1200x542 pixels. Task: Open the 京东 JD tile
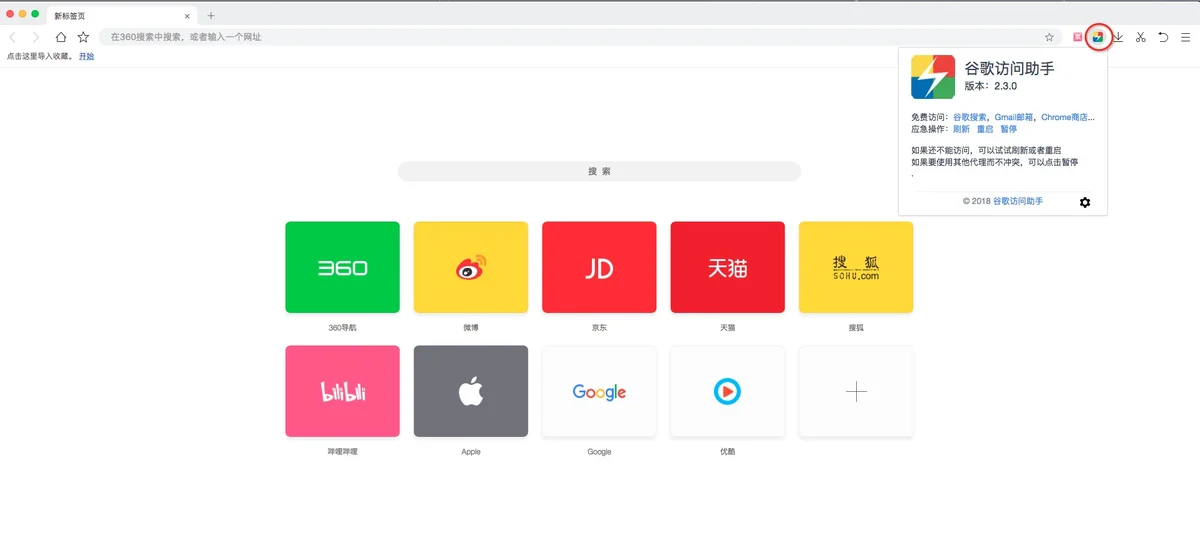click(599, 267)
